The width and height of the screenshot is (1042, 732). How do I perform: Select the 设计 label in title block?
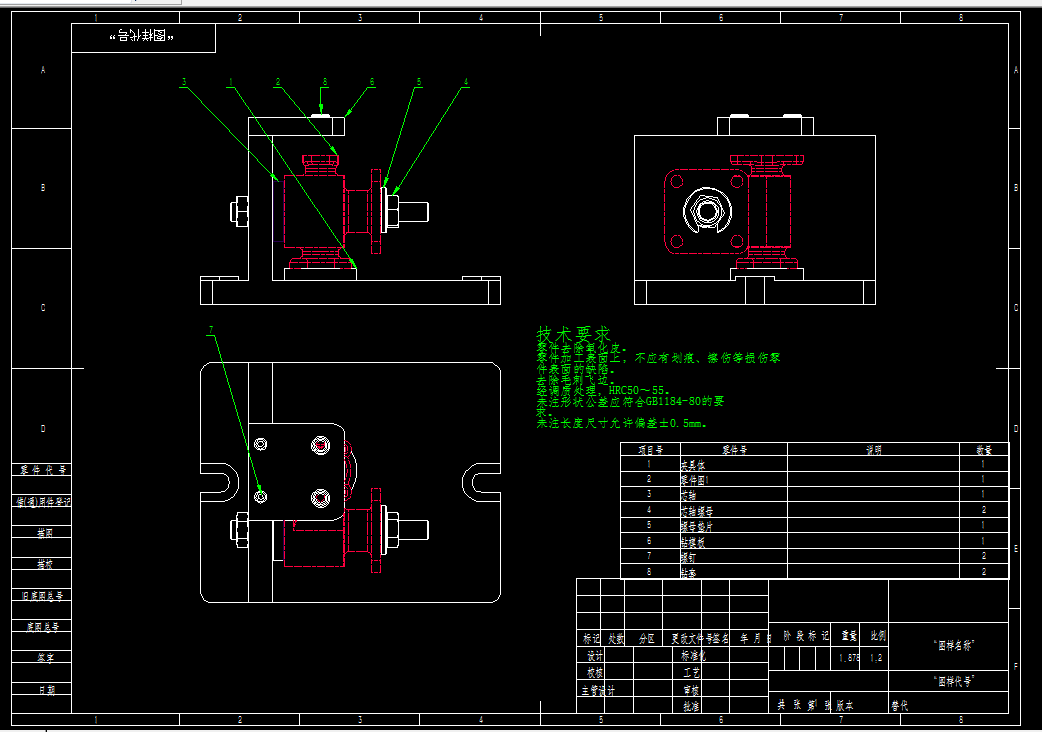tap(595, 656)
